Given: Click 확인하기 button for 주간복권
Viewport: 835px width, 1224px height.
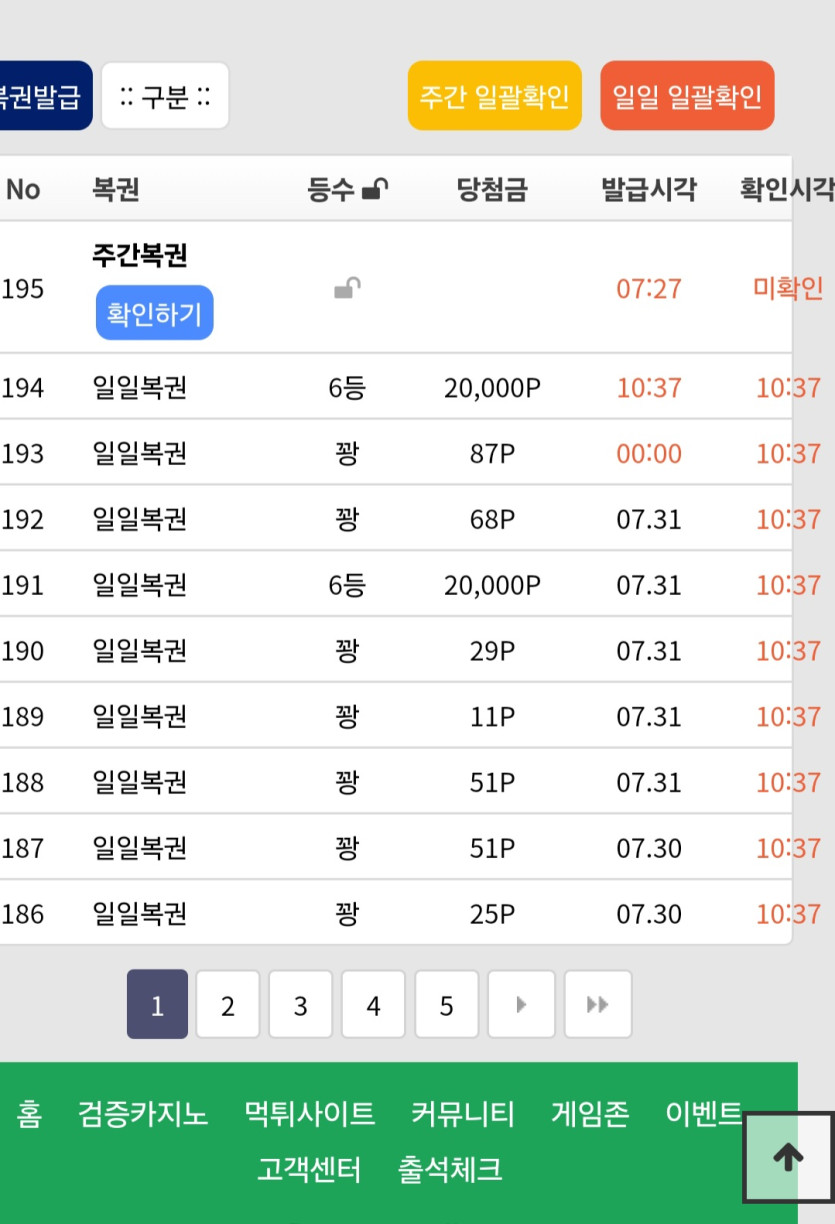Looking at the screenshot, I should click(x=155, y=313).
